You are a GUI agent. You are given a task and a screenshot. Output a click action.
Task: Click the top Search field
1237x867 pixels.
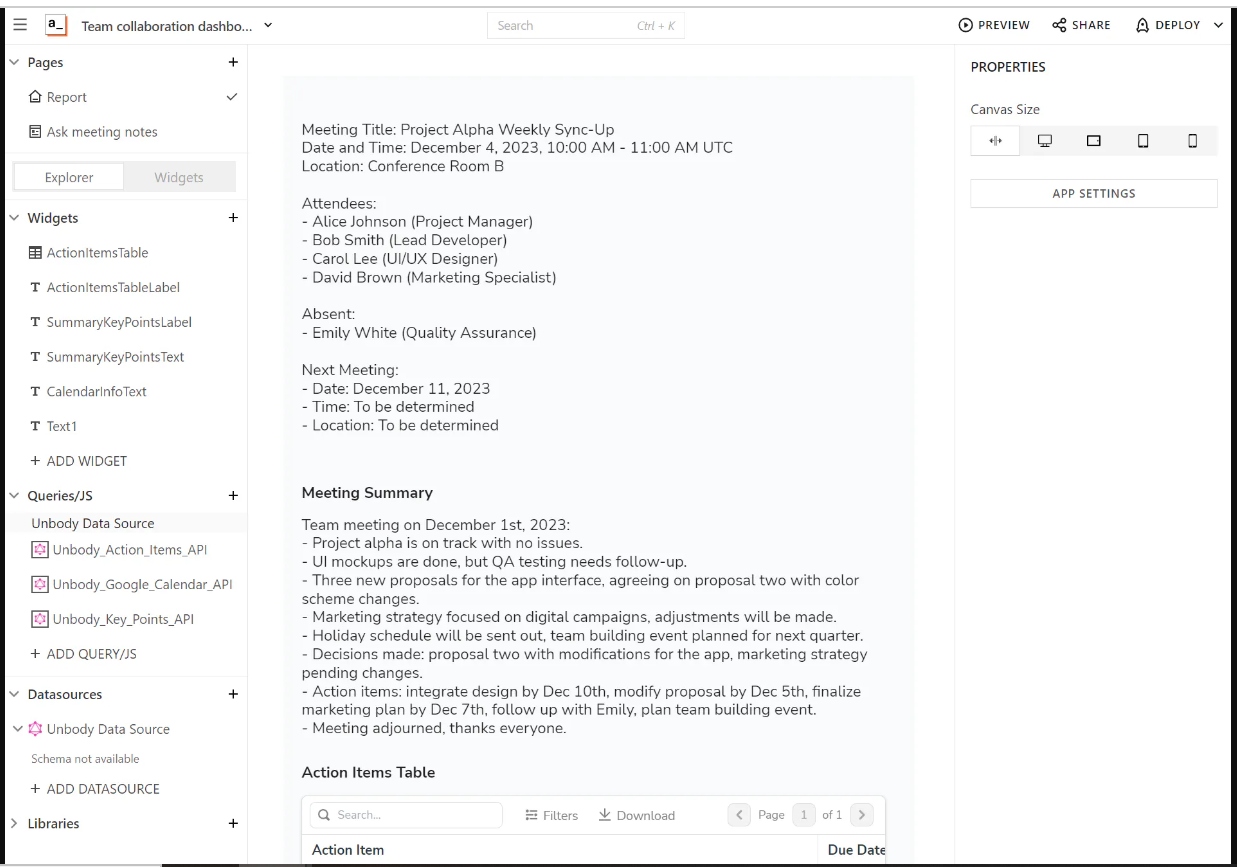(x=586, y=25)
